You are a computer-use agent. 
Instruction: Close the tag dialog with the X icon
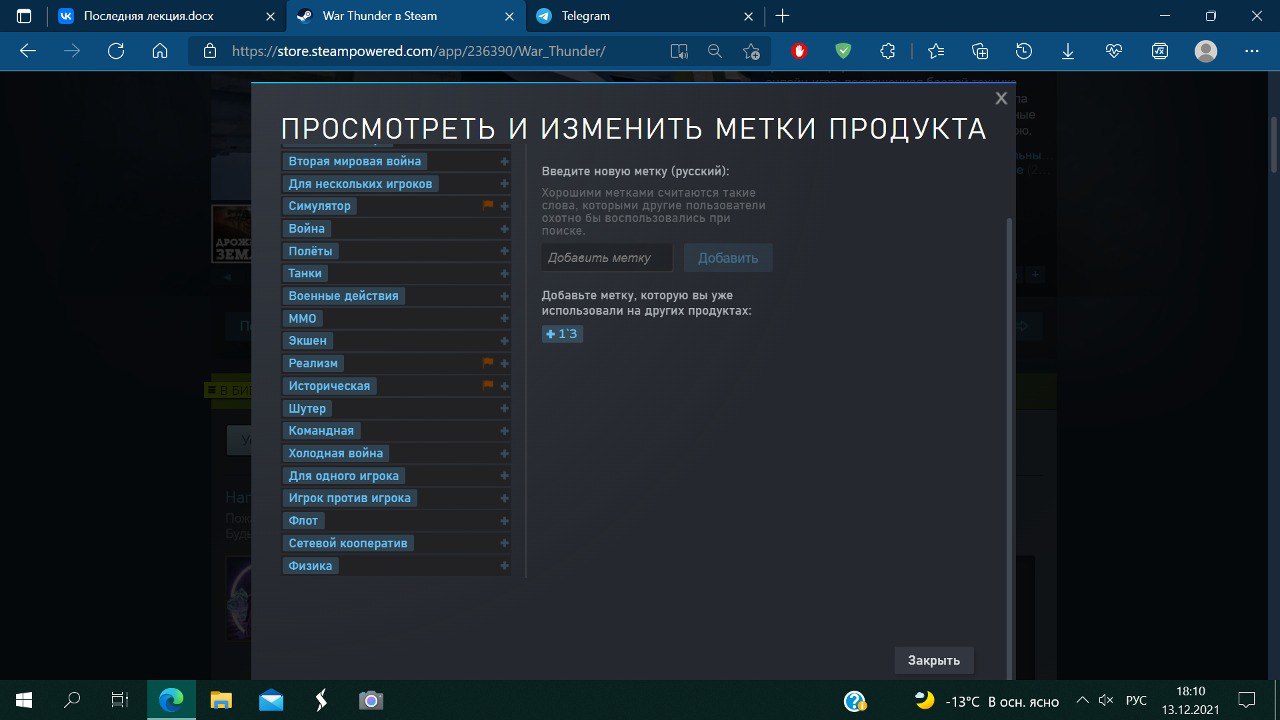point(1001,98)
